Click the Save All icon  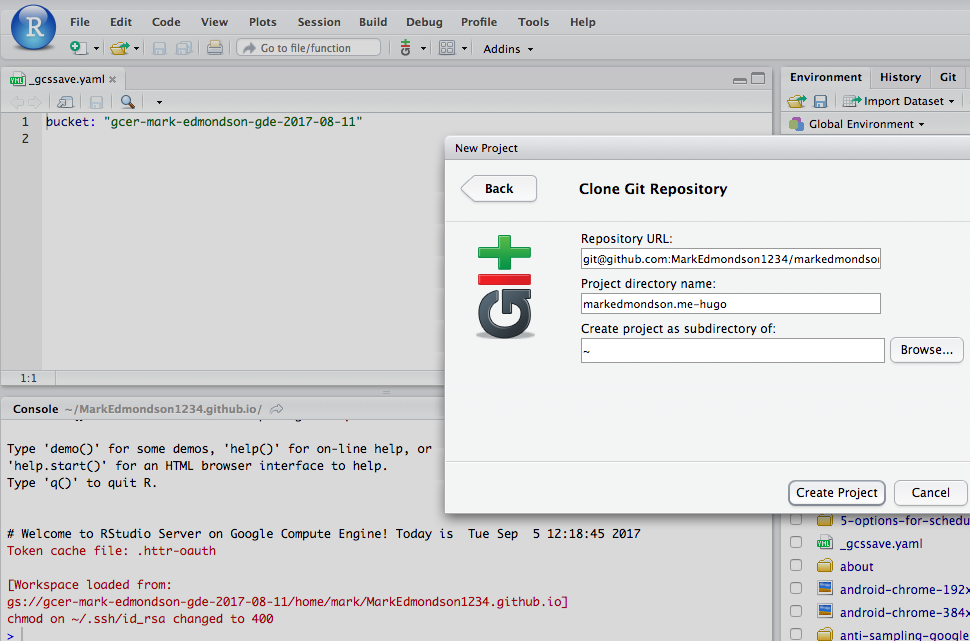pyautogui.click(x=184, y=48)
